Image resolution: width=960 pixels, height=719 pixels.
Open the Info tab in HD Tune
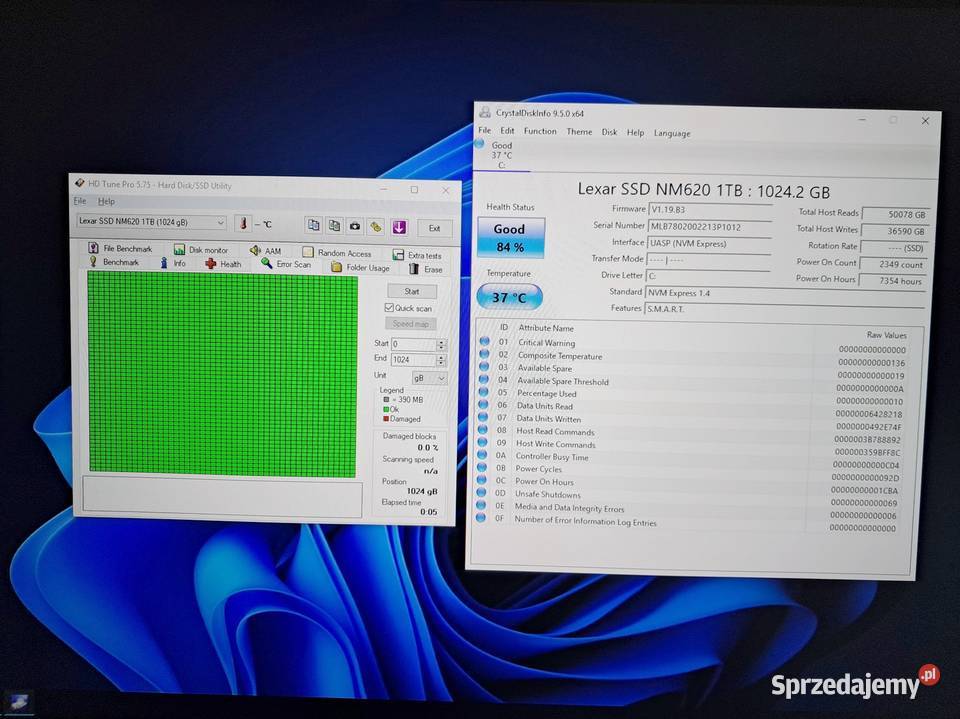[173, 263]
